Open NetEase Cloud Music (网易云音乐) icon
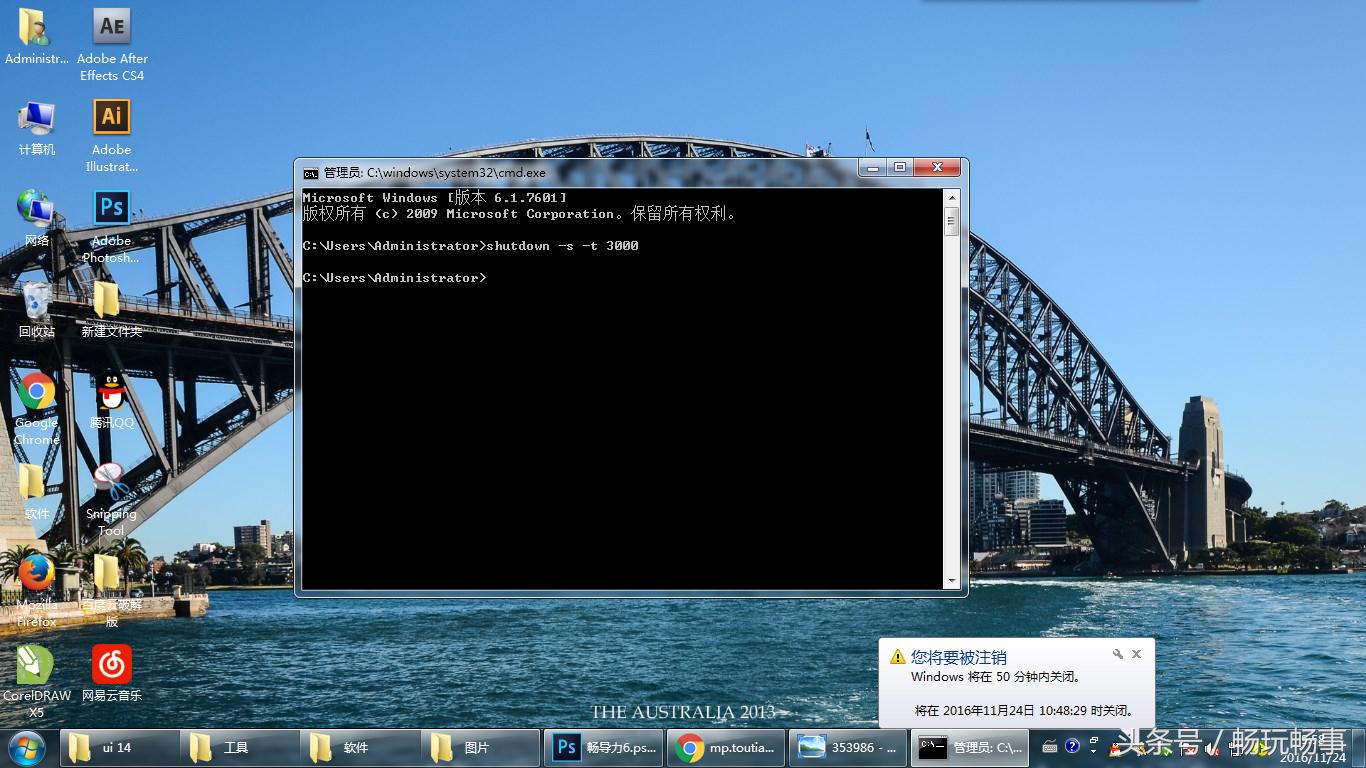Screen dimensions: 1366x768 [112, 665]
